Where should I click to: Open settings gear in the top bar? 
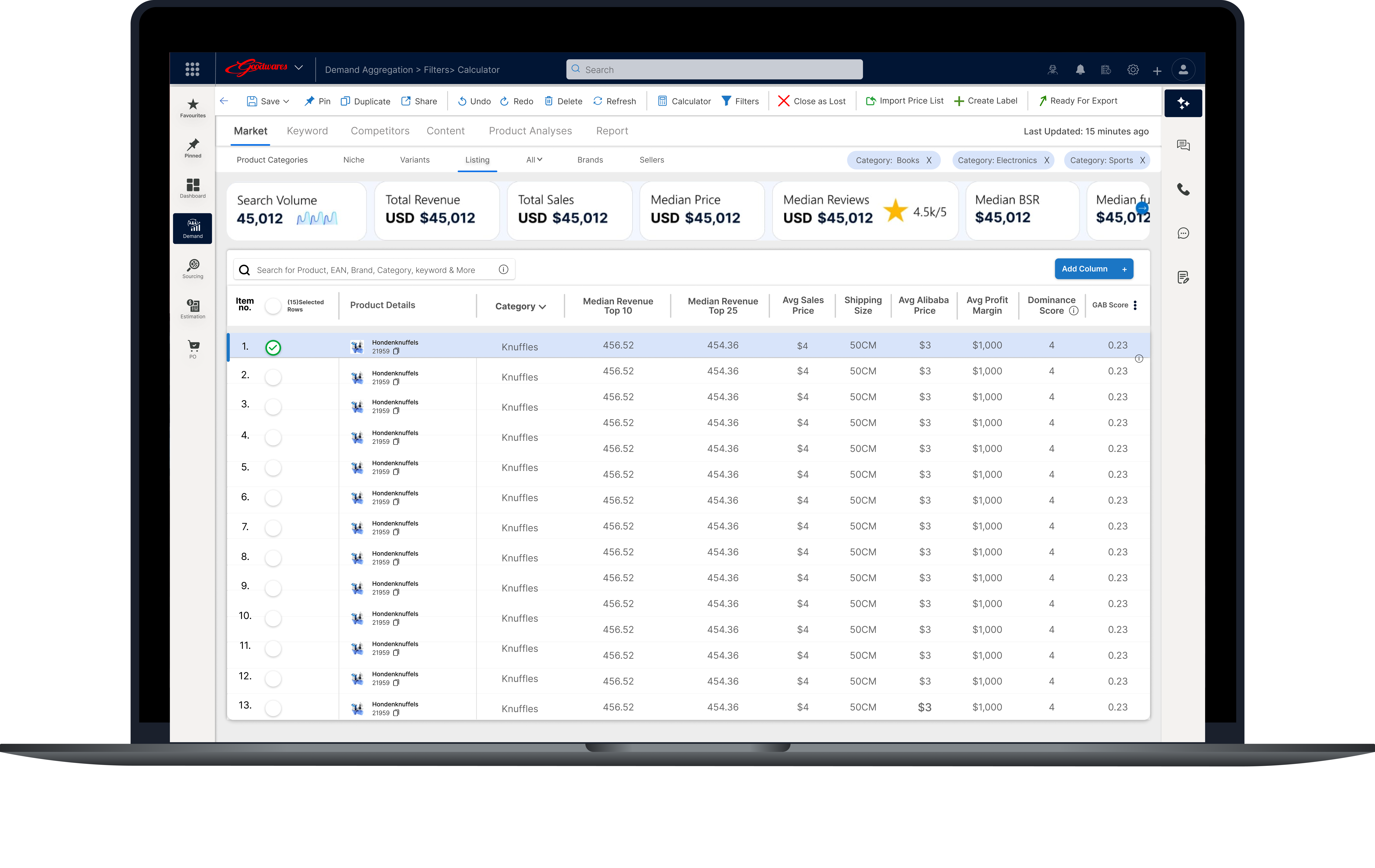click(x=1133, y=70)
